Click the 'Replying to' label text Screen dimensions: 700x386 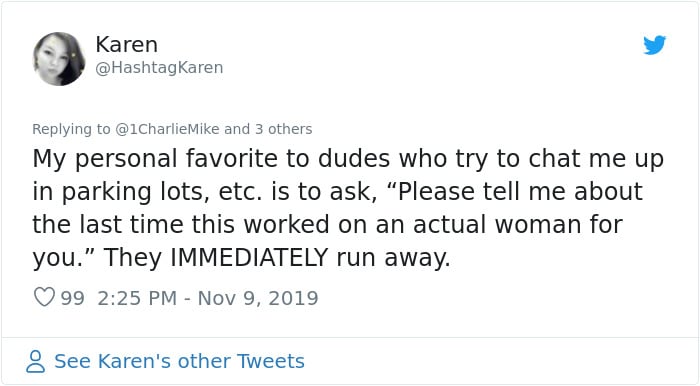(71, 129)
